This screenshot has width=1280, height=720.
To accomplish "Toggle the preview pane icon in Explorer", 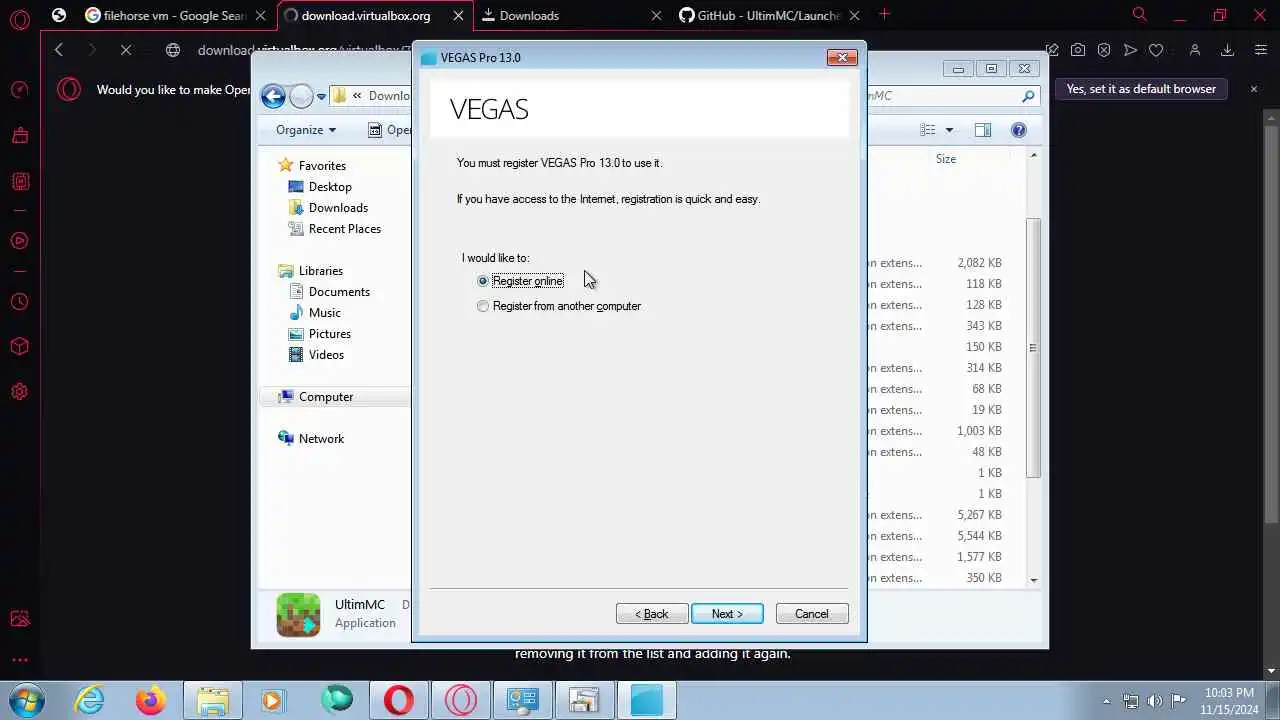I will [x=983, y=130].
